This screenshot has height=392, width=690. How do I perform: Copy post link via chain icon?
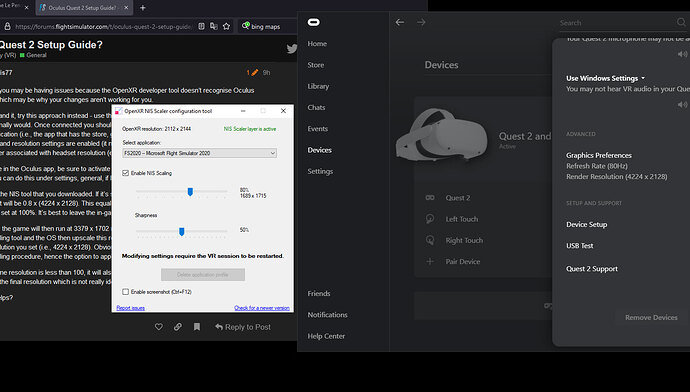[x=178, y=326]
